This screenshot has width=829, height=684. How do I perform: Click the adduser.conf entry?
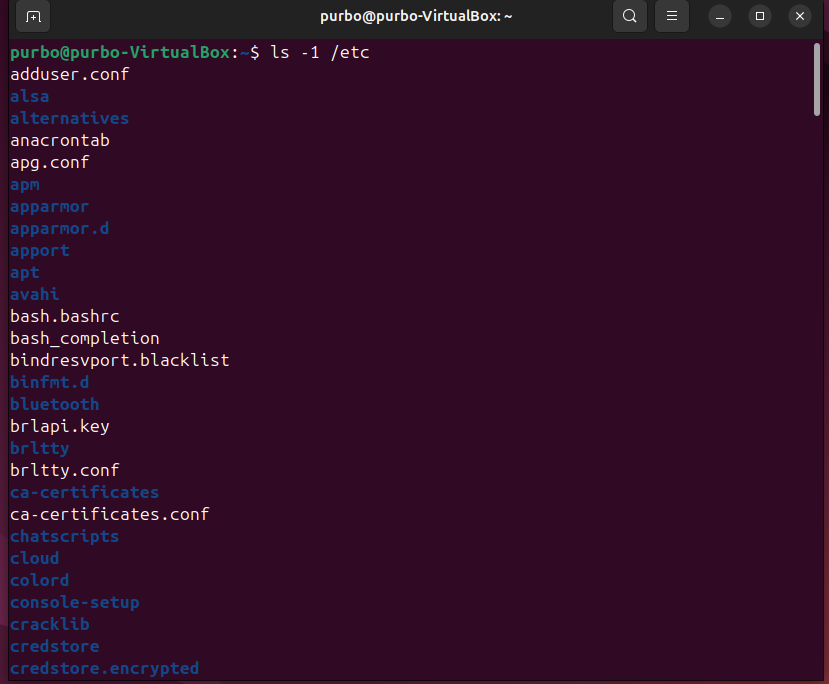coord(69,75)
